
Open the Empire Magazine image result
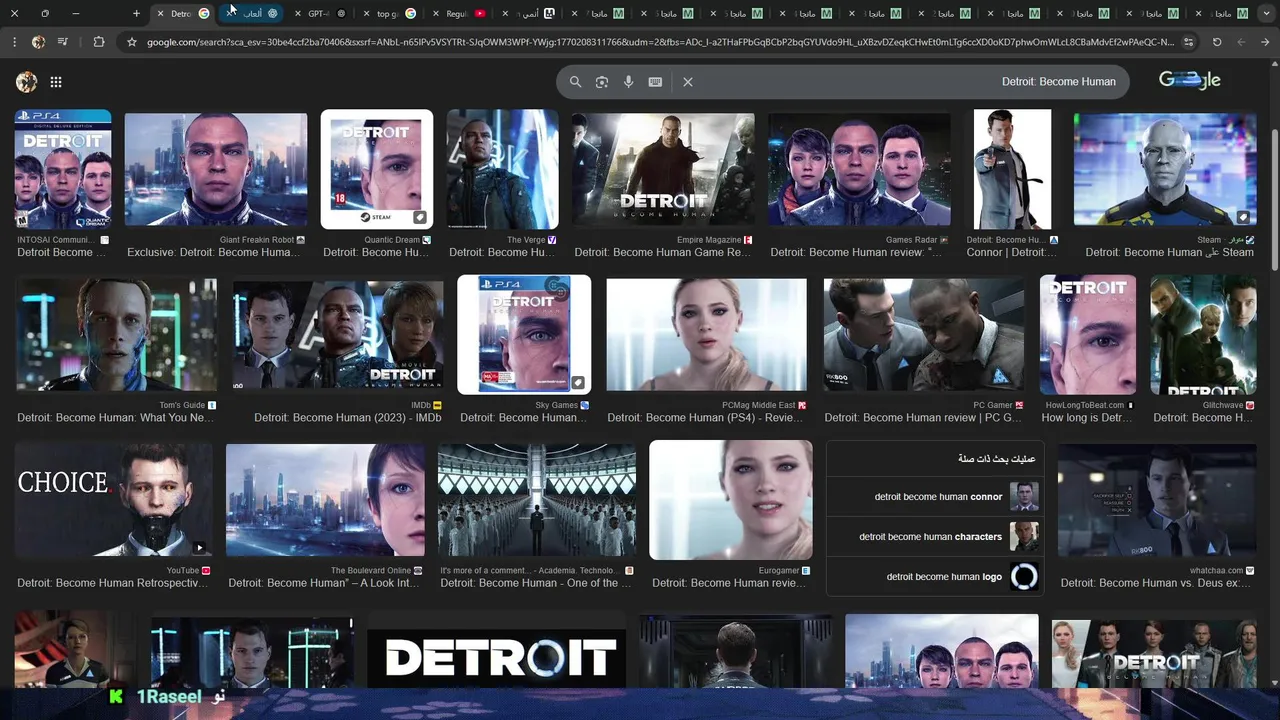point(663,169)
